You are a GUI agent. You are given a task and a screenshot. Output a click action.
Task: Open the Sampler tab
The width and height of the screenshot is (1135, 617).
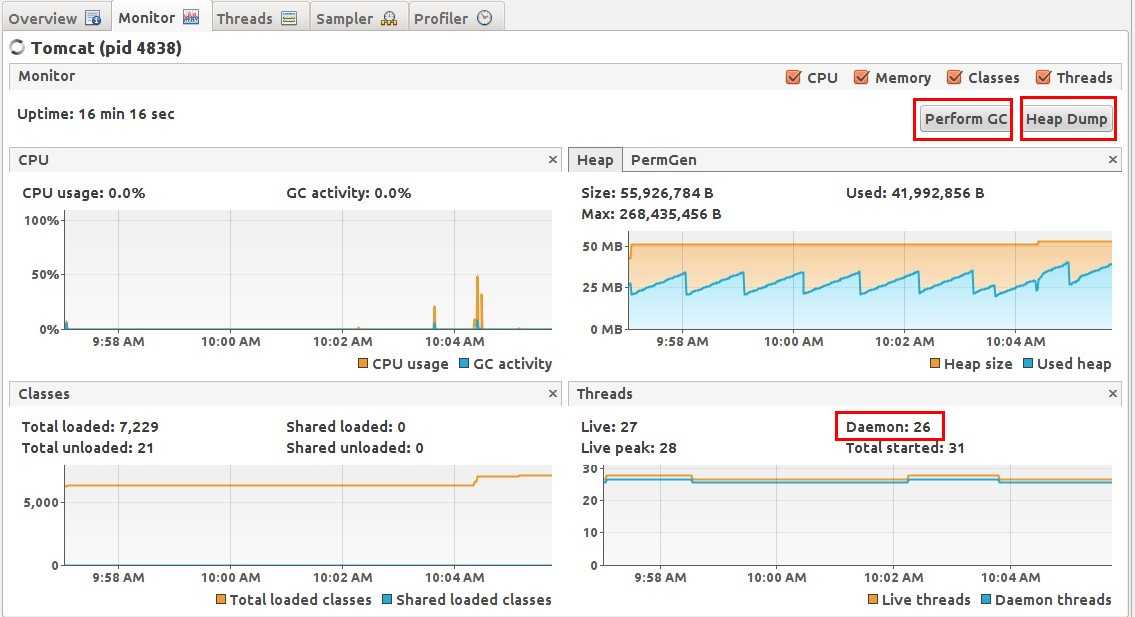(x=357, y=17)
